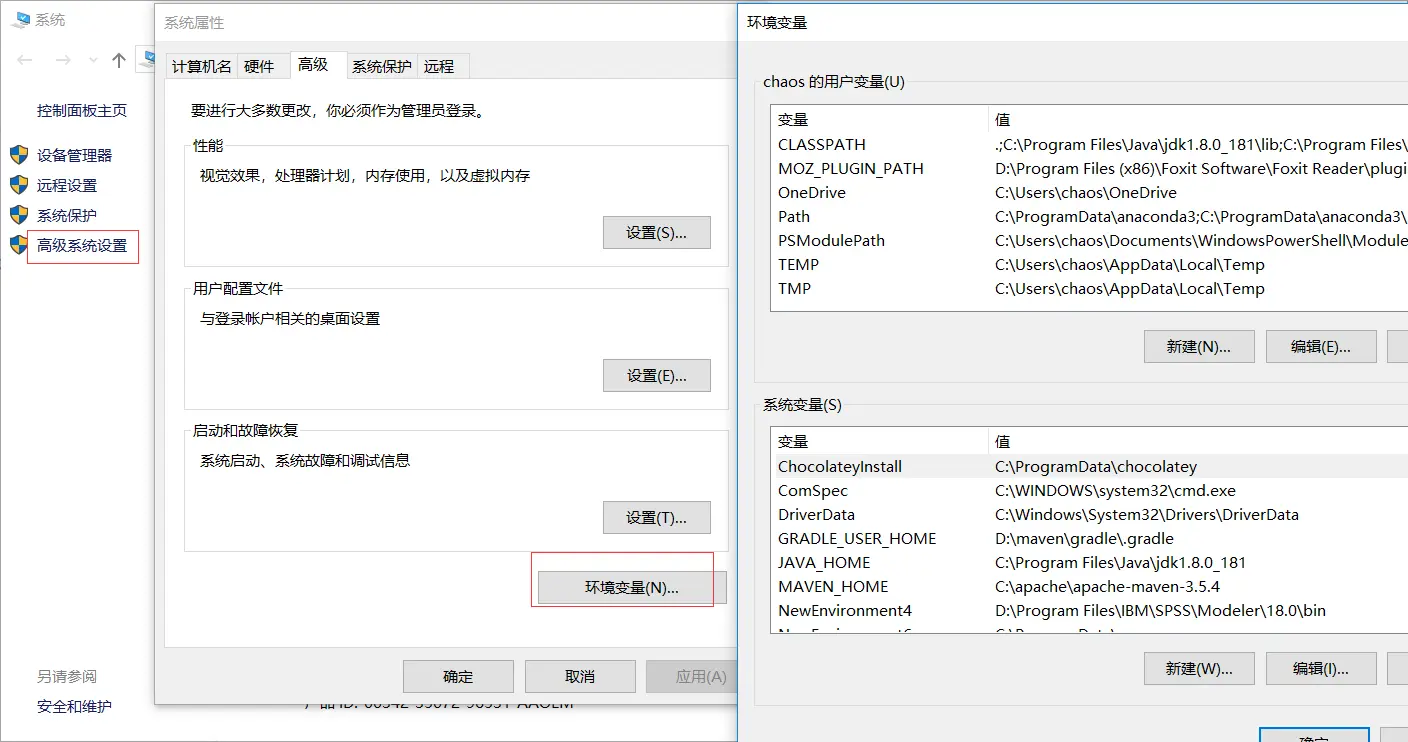This screenshot has height=742, width=1408.
Task: Click 新建(N) under user variables
Action: click(1199, 346)
